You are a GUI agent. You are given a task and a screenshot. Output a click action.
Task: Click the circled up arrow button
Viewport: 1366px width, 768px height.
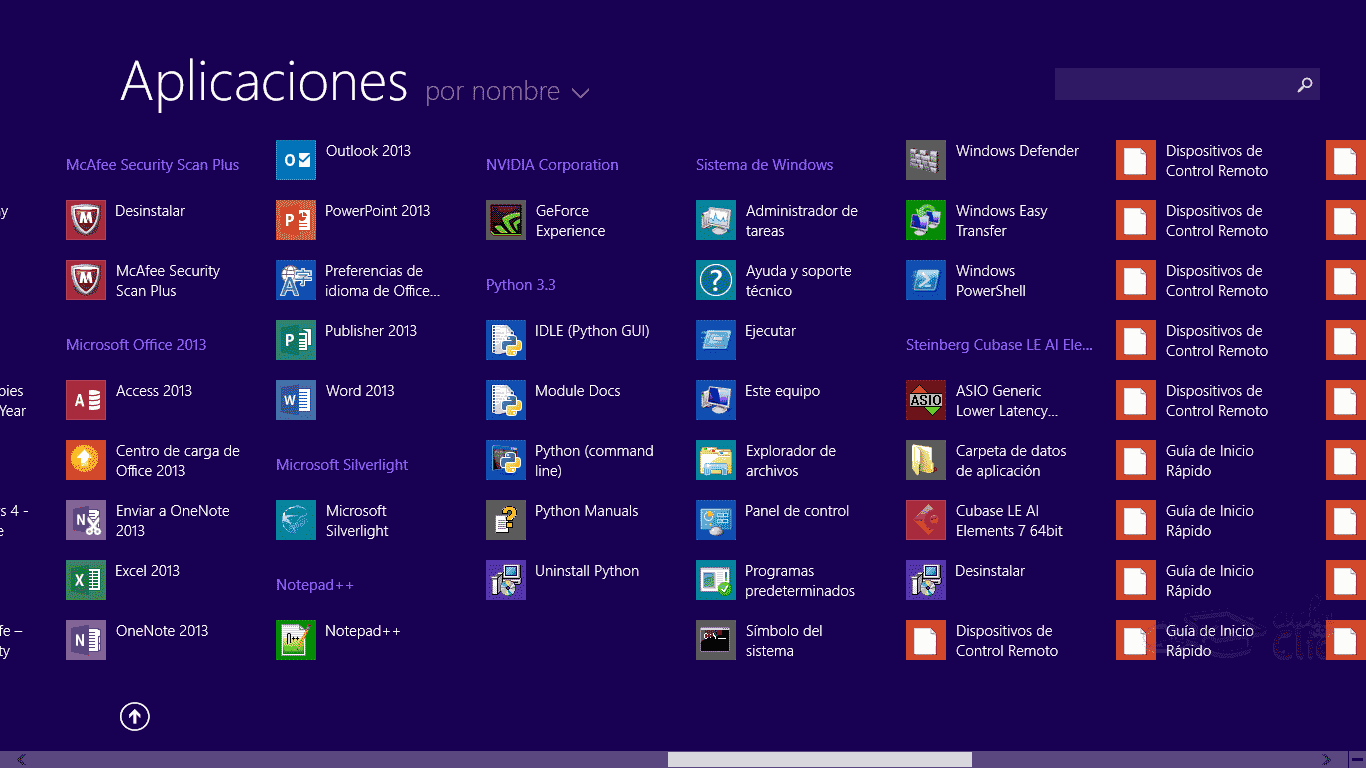click(135, 716)
